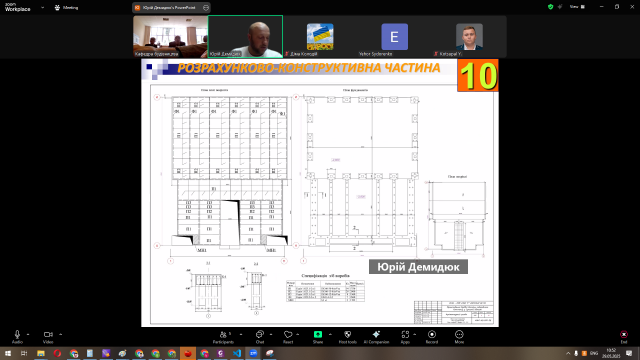This screenshot has width=640, height=360.
Task: Click the ENG language indicator
Action: 594,353
